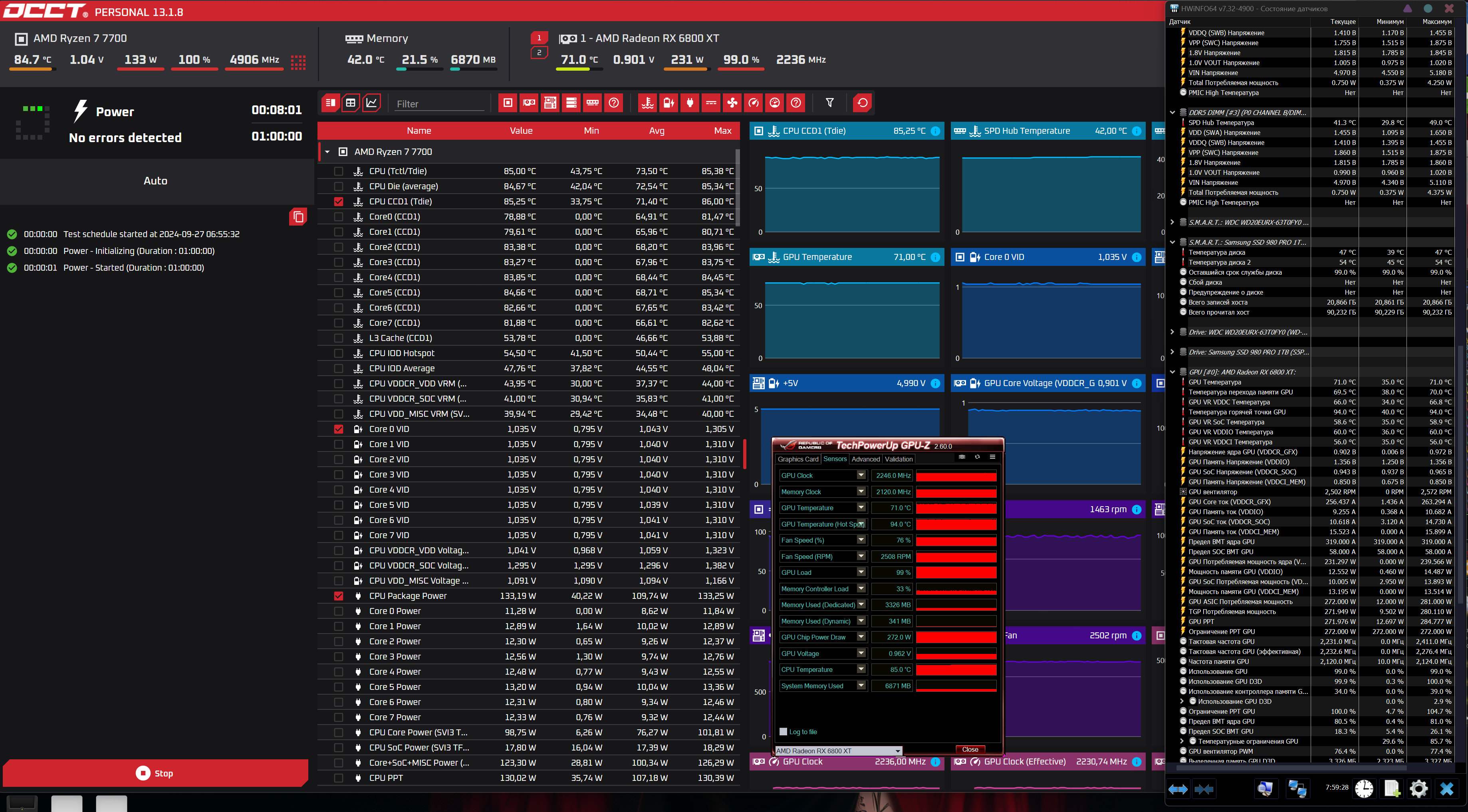Screen dimensions: 1468x812
Task: Open HWiNFO settings gear icon
Action: 1418,788
